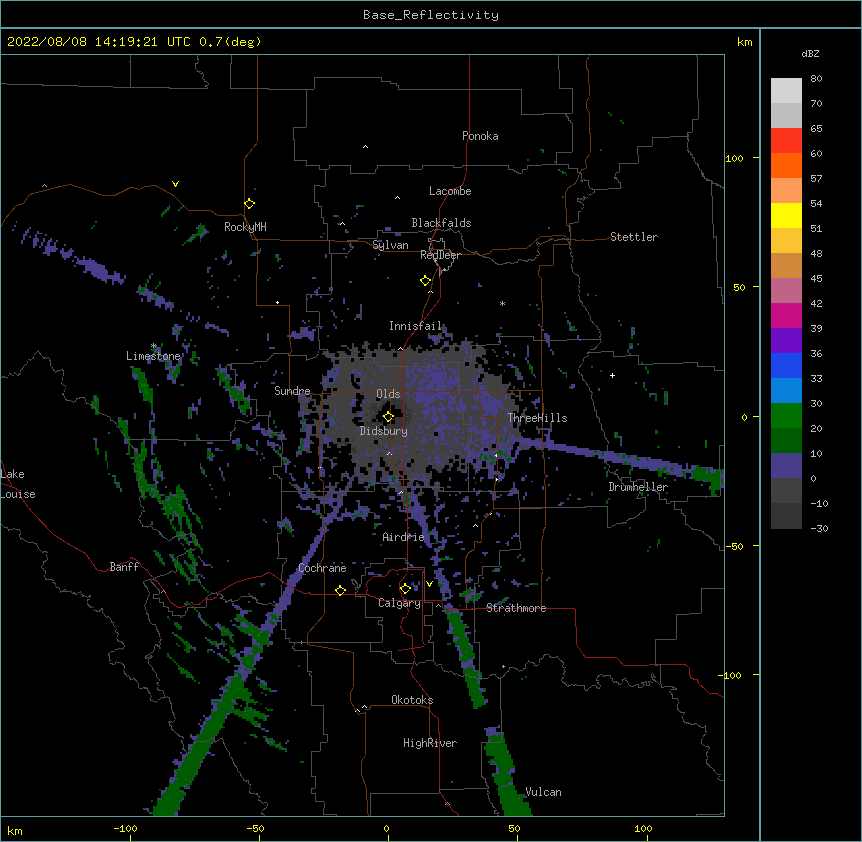Click the Calgary city label

point(399,603)
